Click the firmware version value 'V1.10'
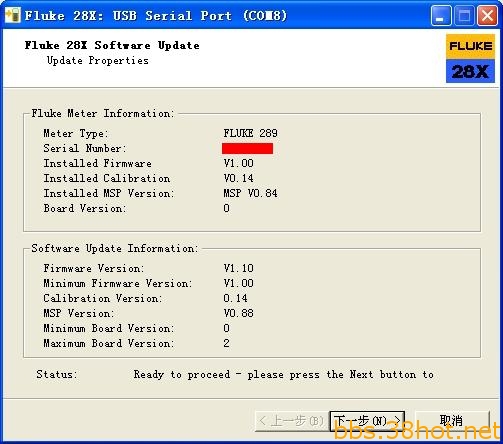The width and height of the screenshot is (503, 444). [x=238, y=268]
